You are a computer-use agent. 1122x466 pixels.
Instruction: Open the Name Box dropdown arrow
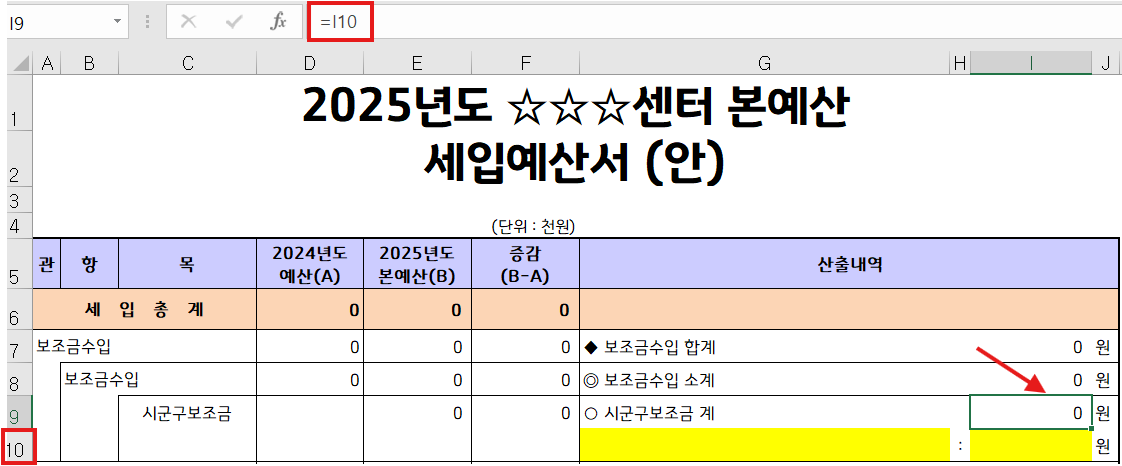point(117,22)
